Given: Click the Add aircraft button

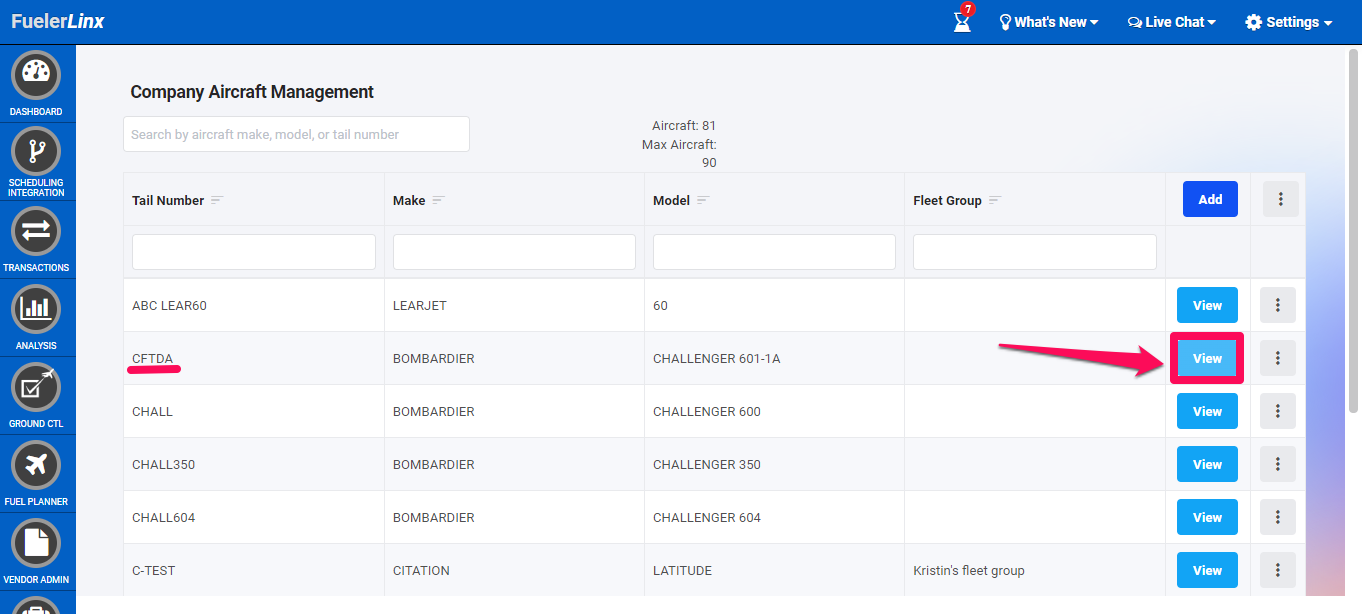Looking at the screenshot, I should tap(1210, 199).
